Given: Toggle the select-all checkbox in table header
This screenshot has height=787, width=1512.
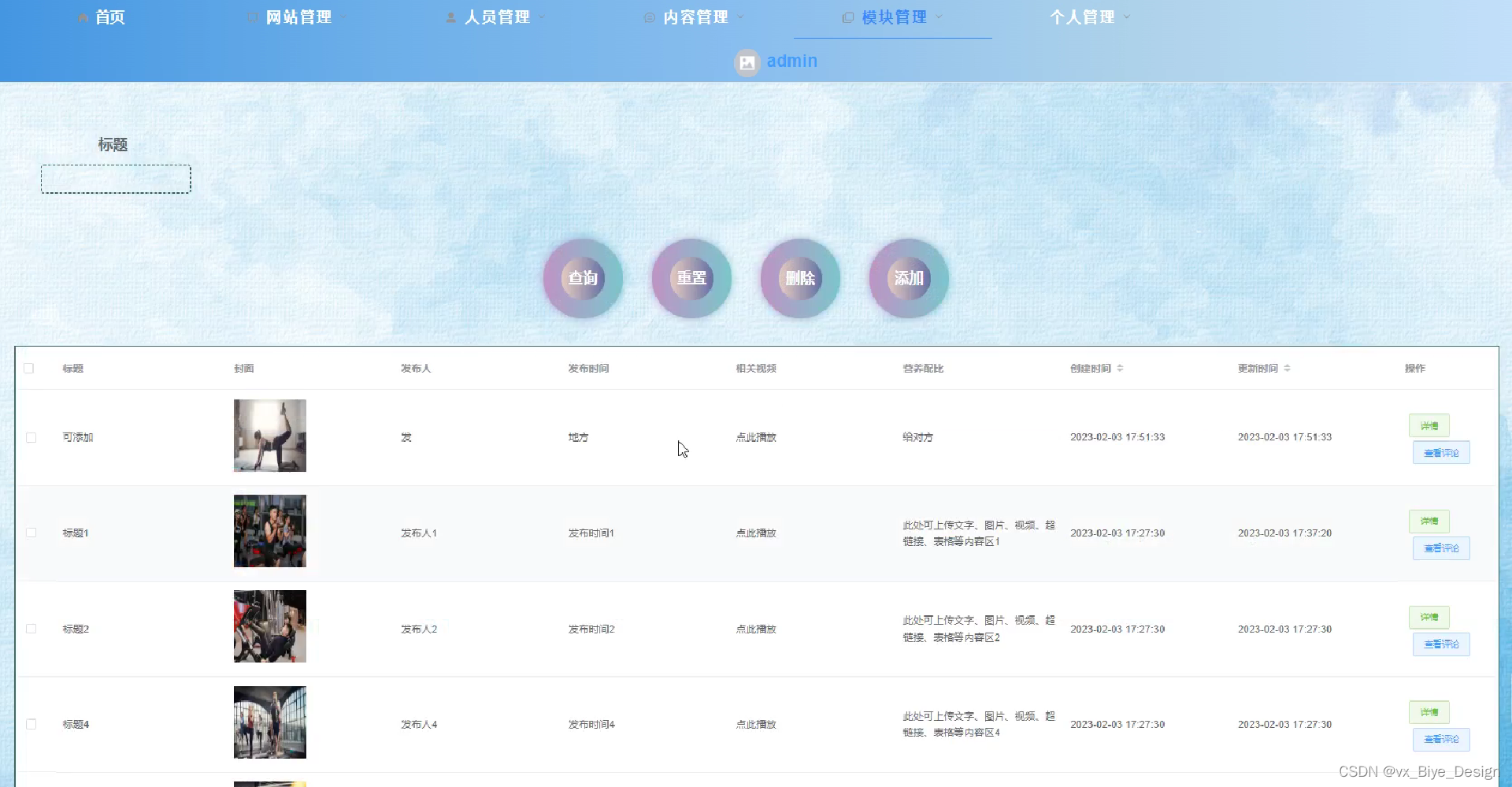Looking at the screenshot, I should (x=29, y=368).
